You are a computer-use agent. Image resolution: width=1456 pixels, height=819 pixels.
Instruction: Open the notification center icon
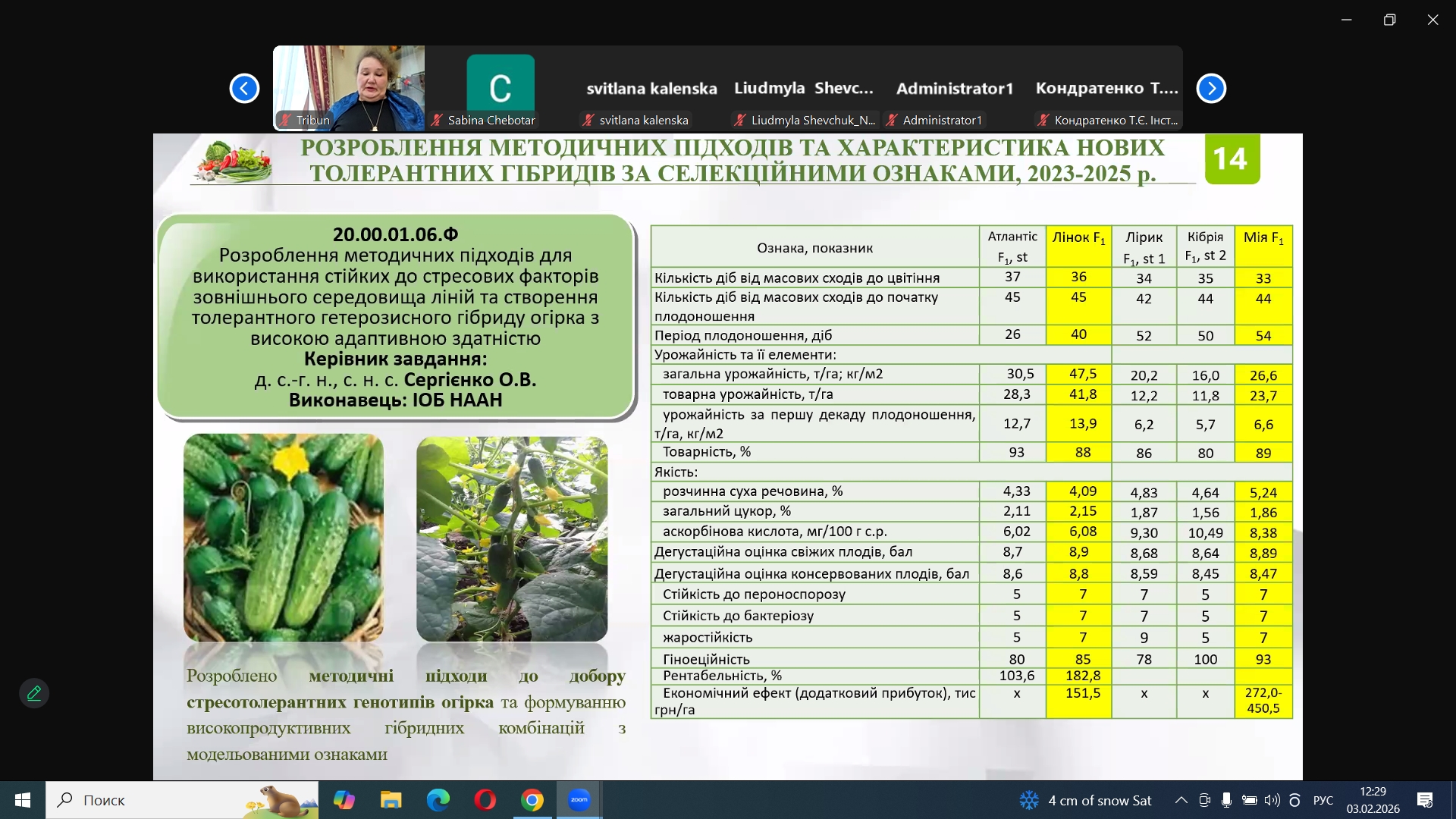(1425, 800)
